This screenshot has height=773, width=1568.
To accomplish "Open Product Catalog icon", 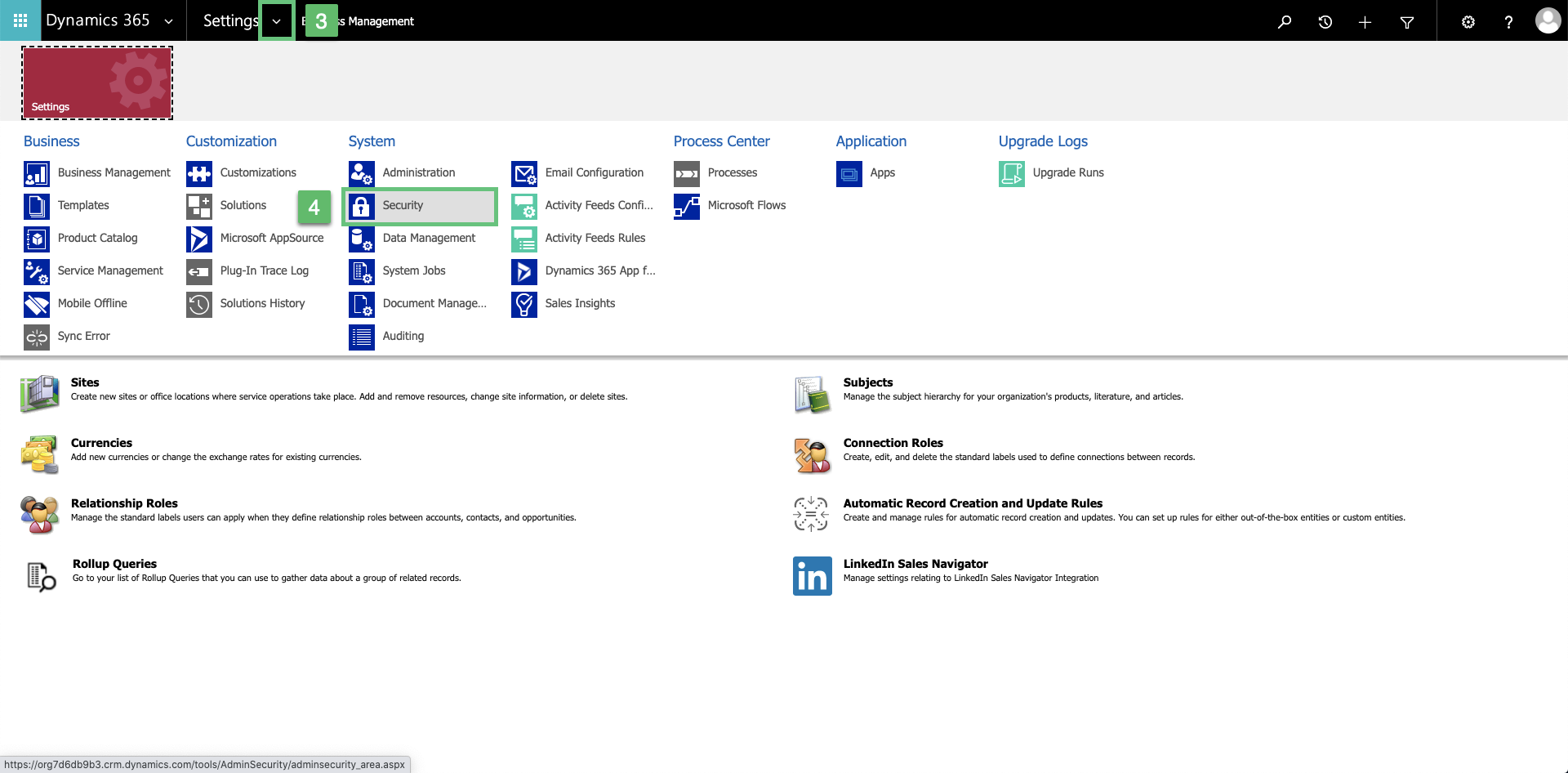I will tap(37, 239).
